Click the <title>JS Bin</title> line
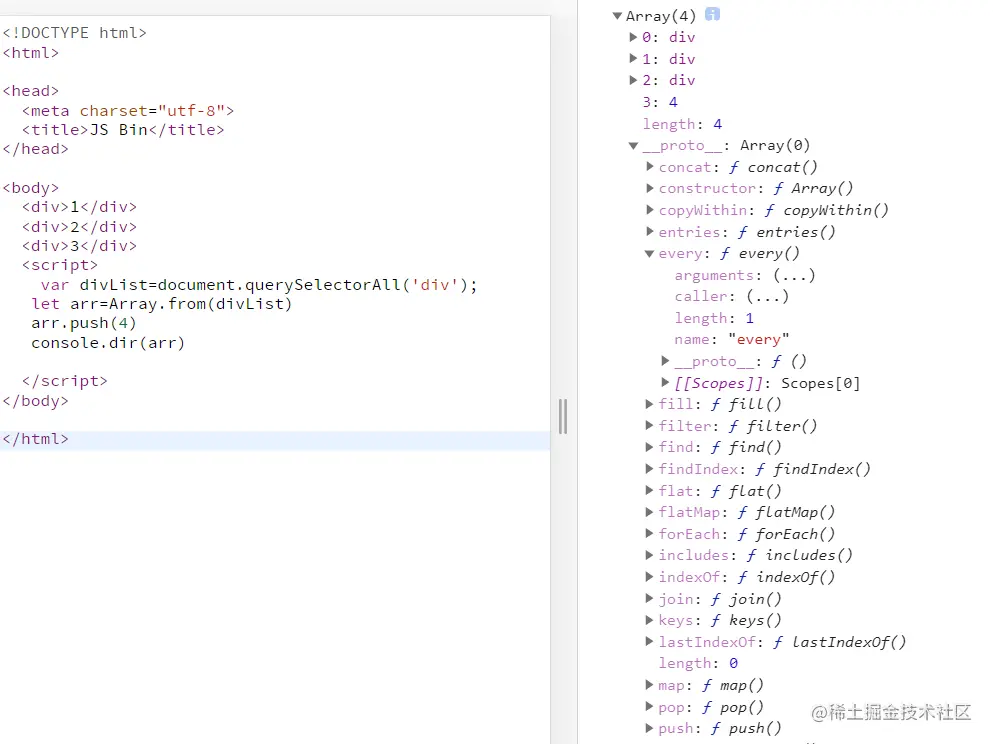993x744 pixels. [123, 130]
